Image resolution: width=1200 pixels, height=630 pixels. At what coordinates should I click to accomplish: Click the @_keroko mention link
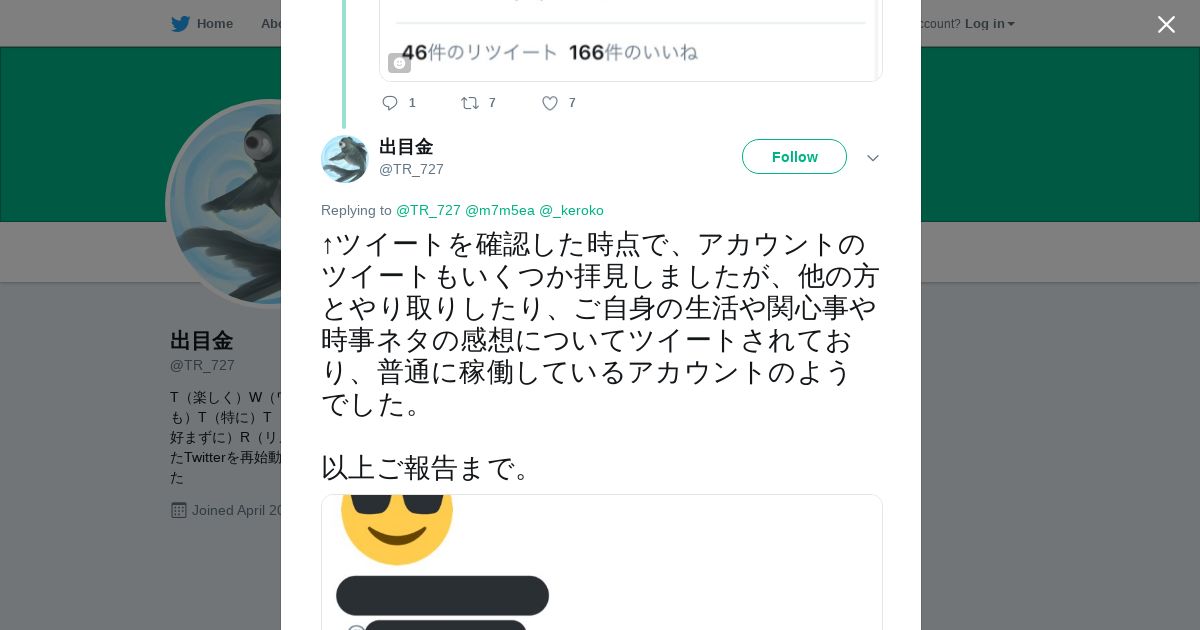[x=571, y=210]
